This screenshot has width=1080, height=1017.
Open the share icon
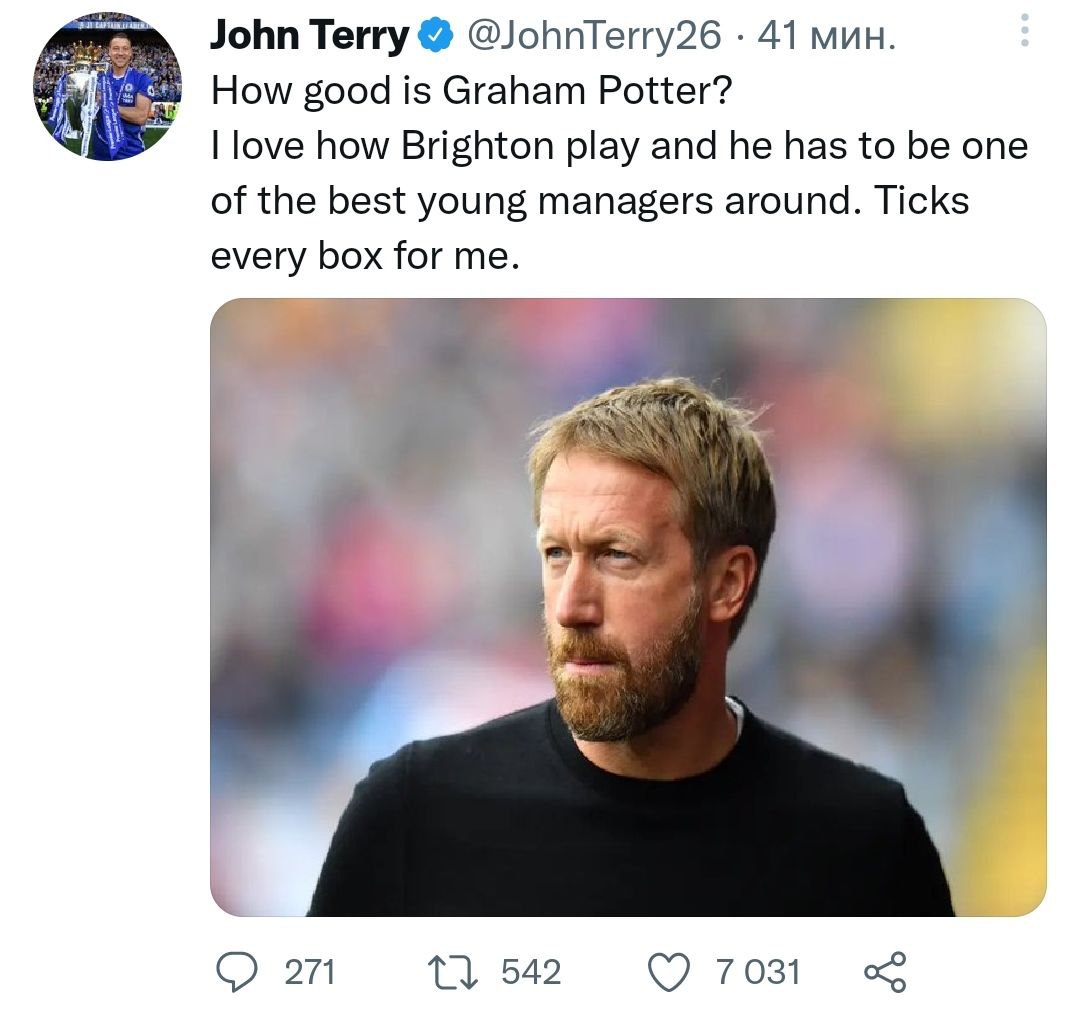884,971
